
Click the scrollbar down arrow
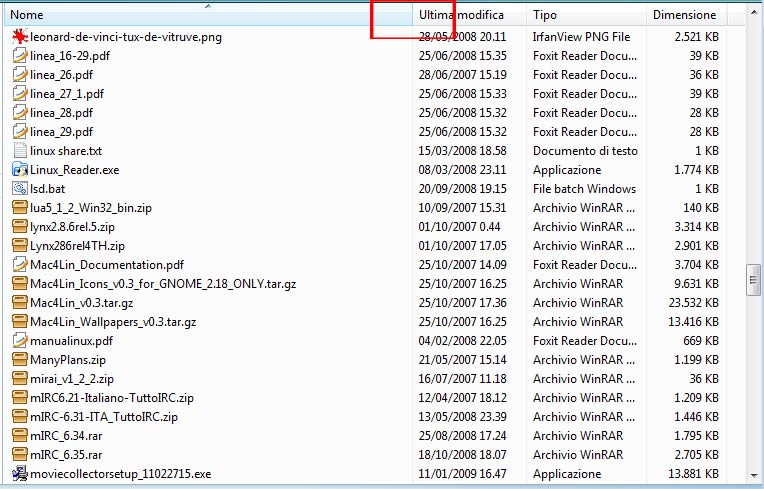point(754,475)
